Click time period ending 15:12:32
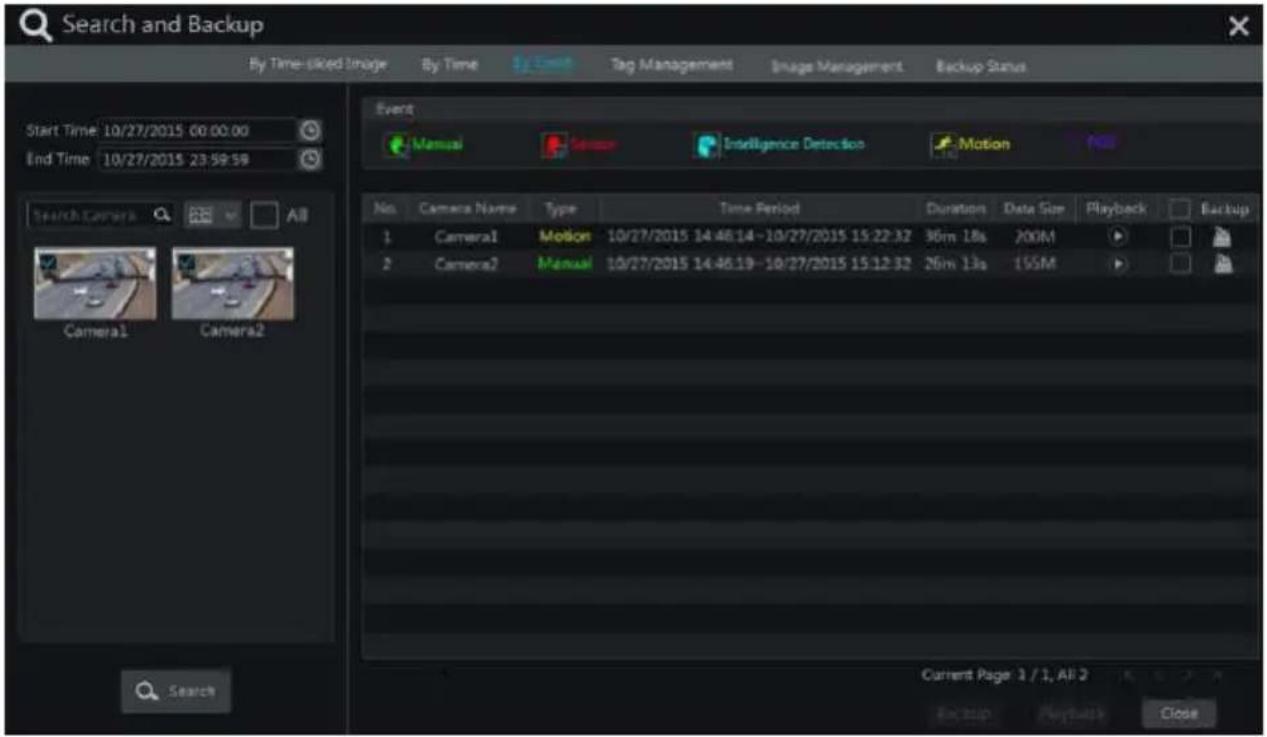 [759, 264]
